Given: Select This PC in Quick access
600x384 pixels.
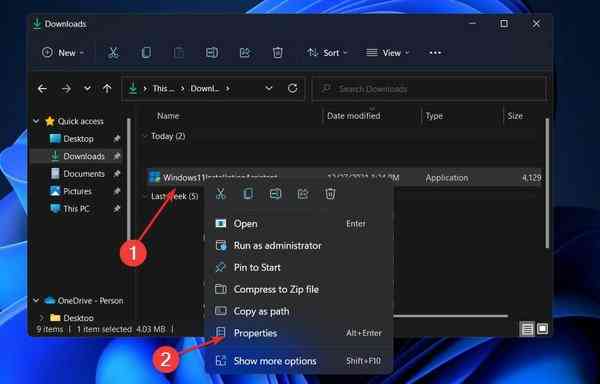Looking at the screenshot, I should (x=76, y=208).
